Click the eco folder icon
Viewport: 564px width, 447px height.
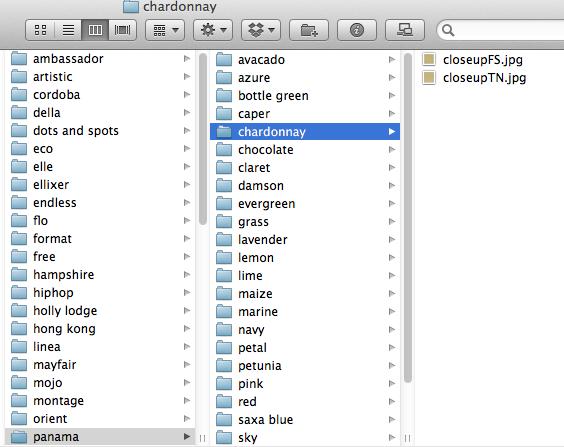[x=19, y=149]
